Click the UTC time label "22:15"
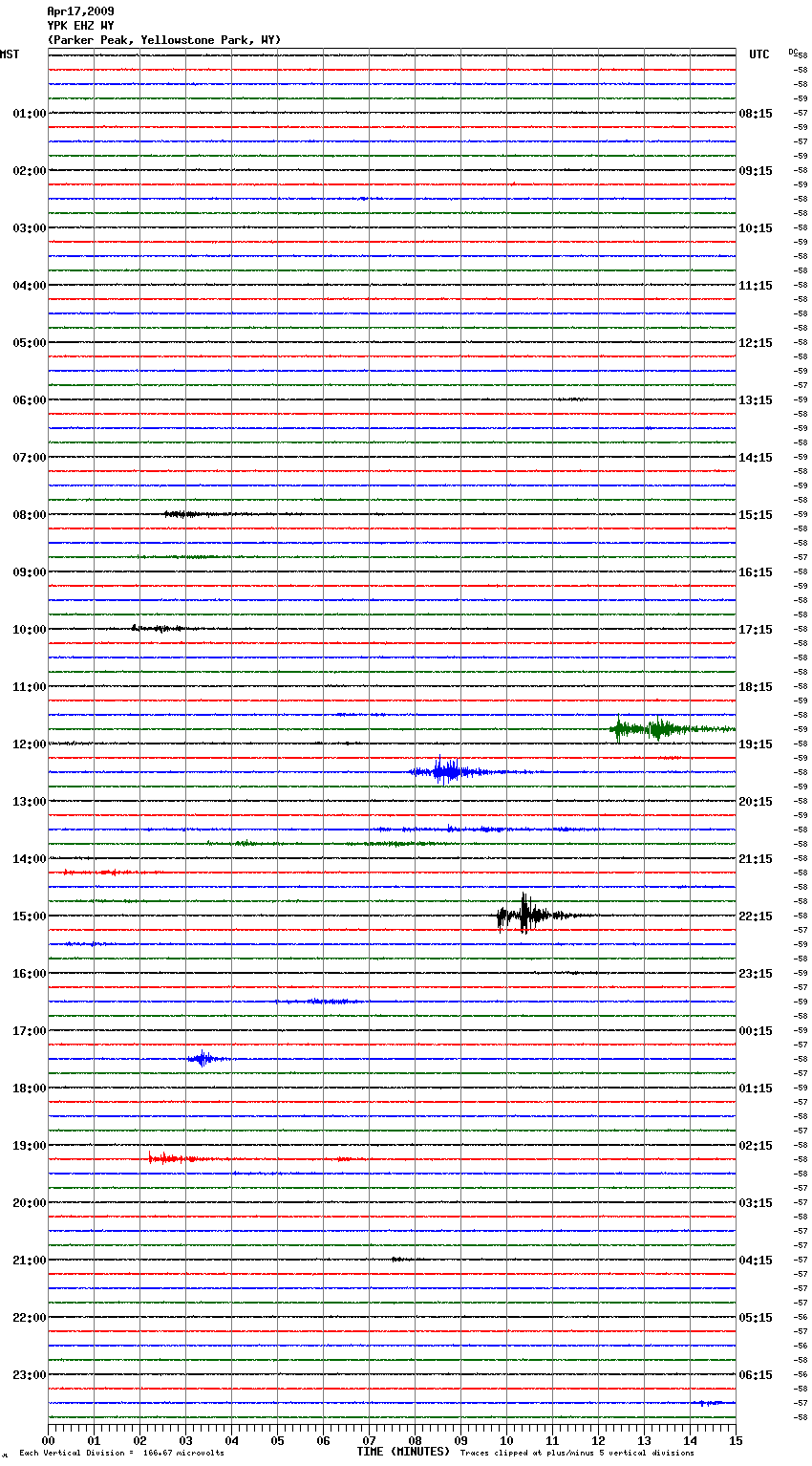Viewport: 812px width, 1466px height. coord(756,916)
